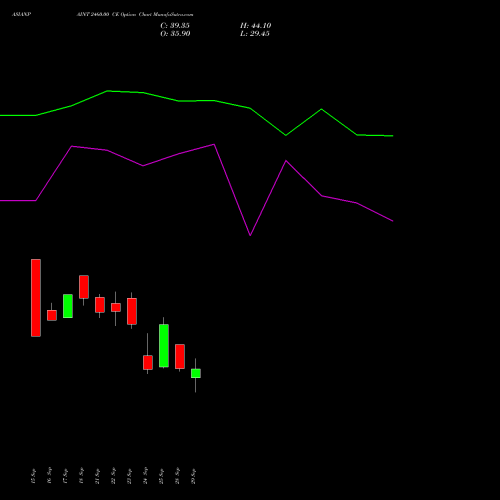This screenshot has height=500, width=500.
Task: Select the tall green candle for 25 Sep
Action: point(164,345)
